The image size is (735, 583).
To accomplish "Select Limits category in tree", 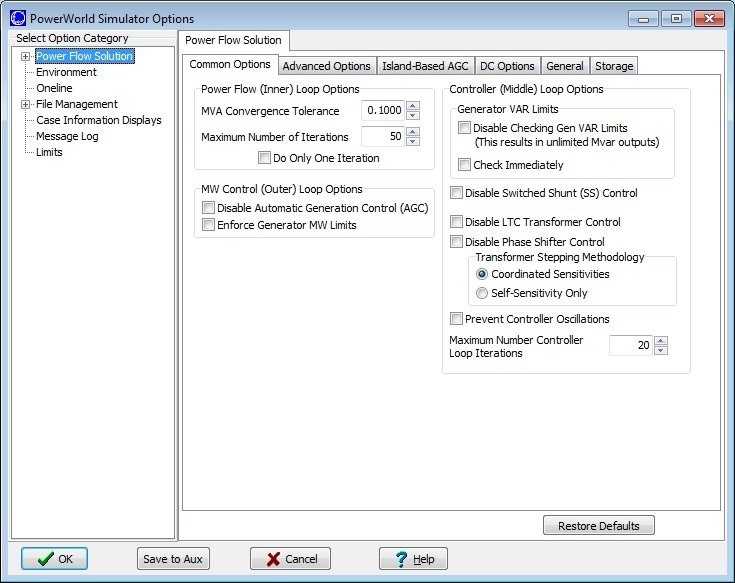I will tap(49, 152).
